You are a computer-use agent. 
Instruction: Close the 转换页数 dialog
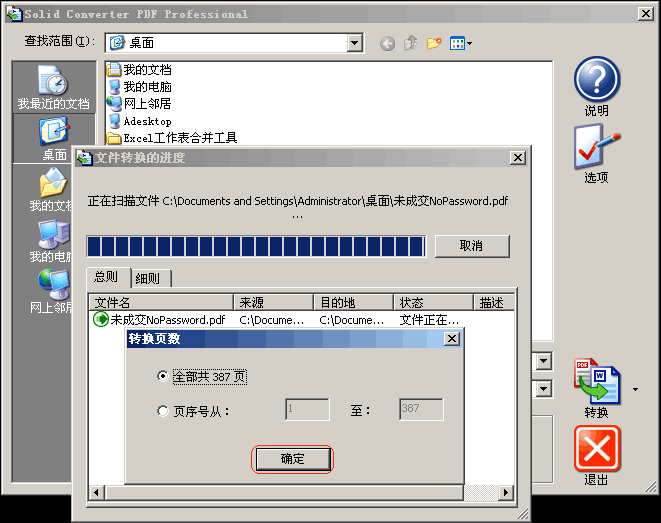(x=451, y=338)
